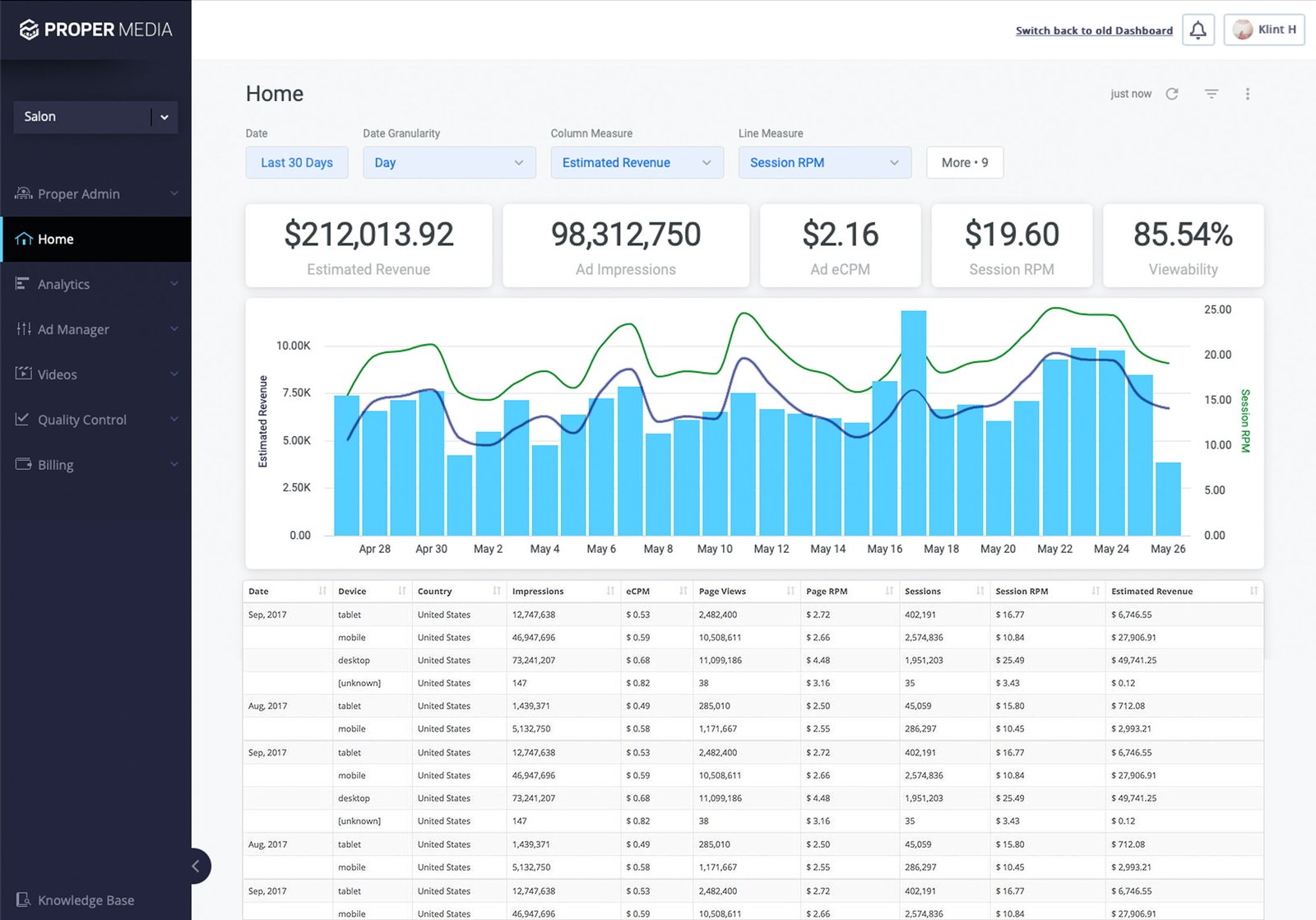This screenshot has height=920, width=1316.
Task: Open the Session RPM line measure dropdown
Action: [824, 163]
